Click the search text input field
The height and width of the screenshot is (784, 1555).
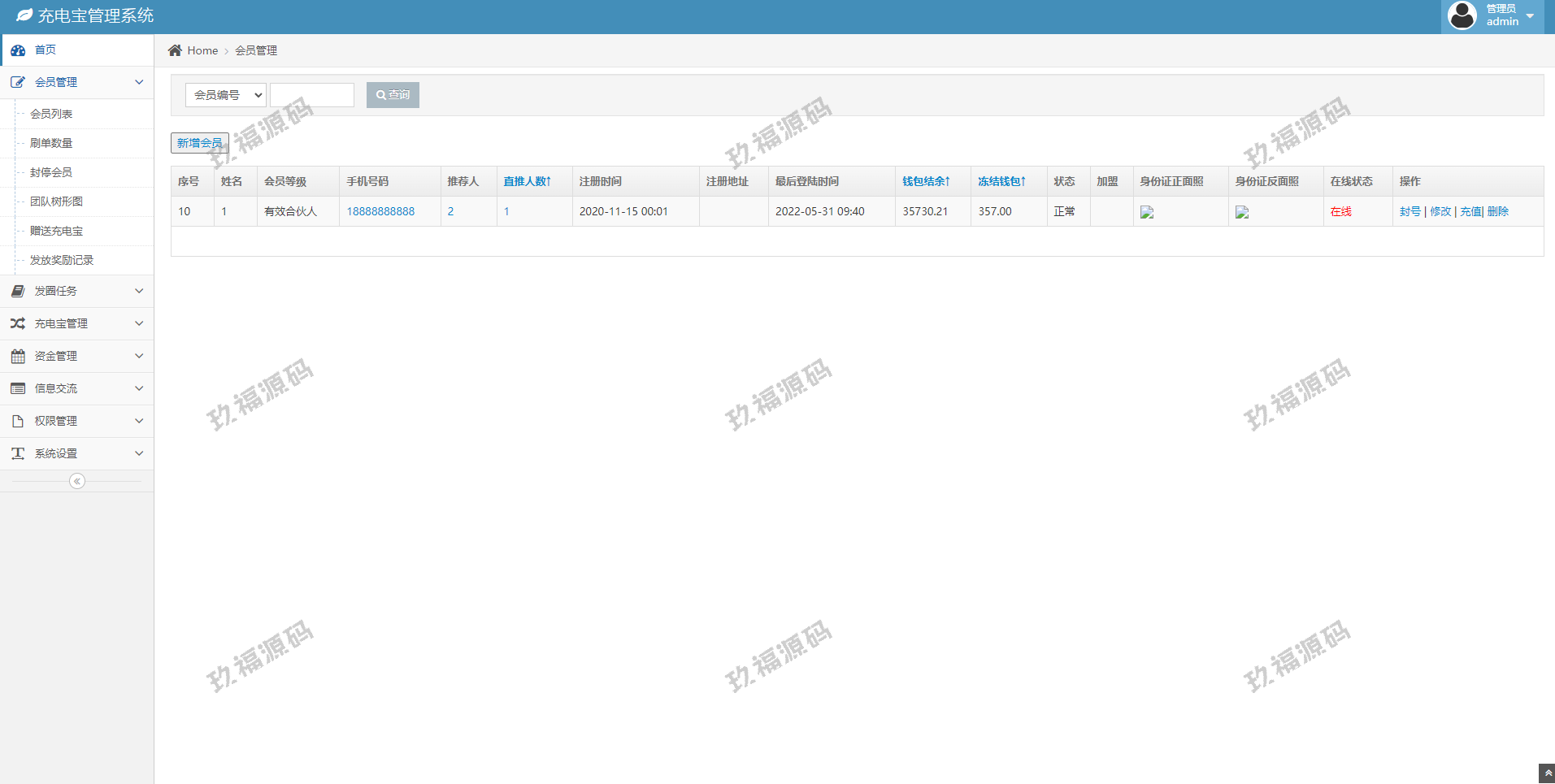312,95
